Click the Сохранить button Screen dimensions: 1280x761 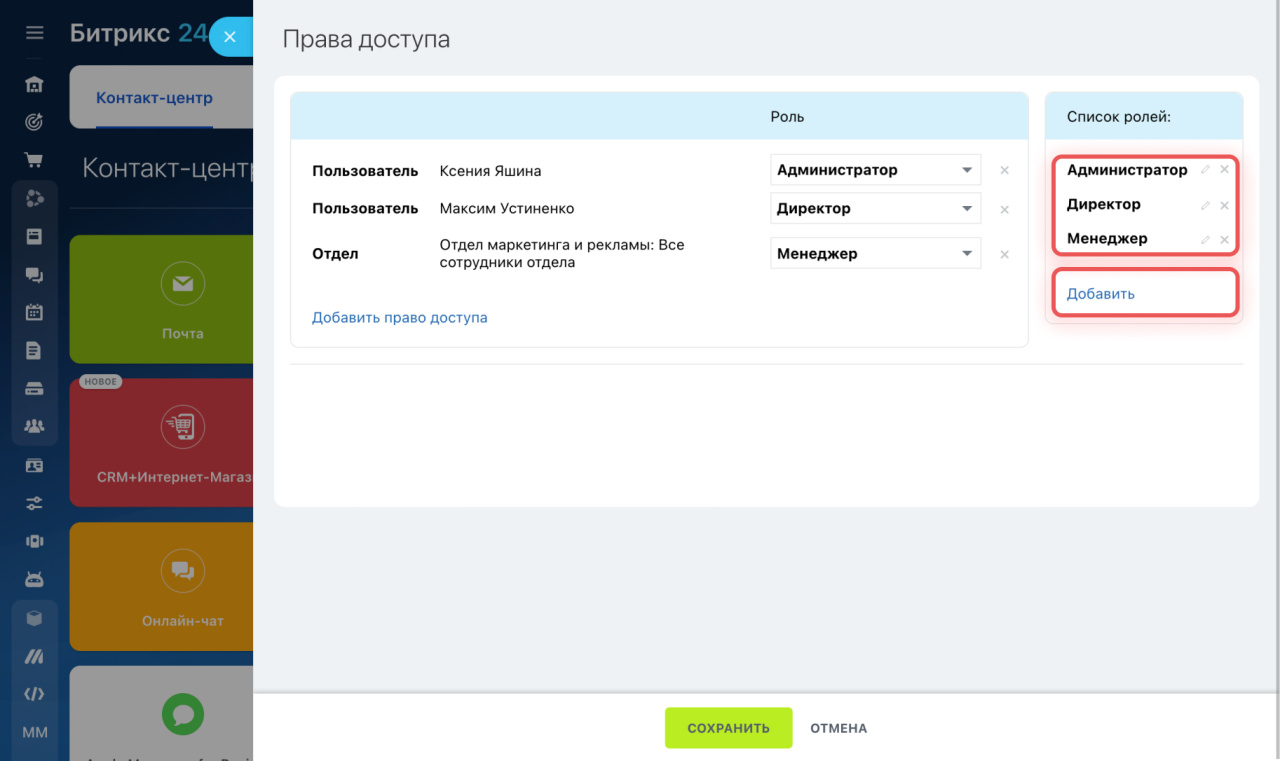[728, 728]
